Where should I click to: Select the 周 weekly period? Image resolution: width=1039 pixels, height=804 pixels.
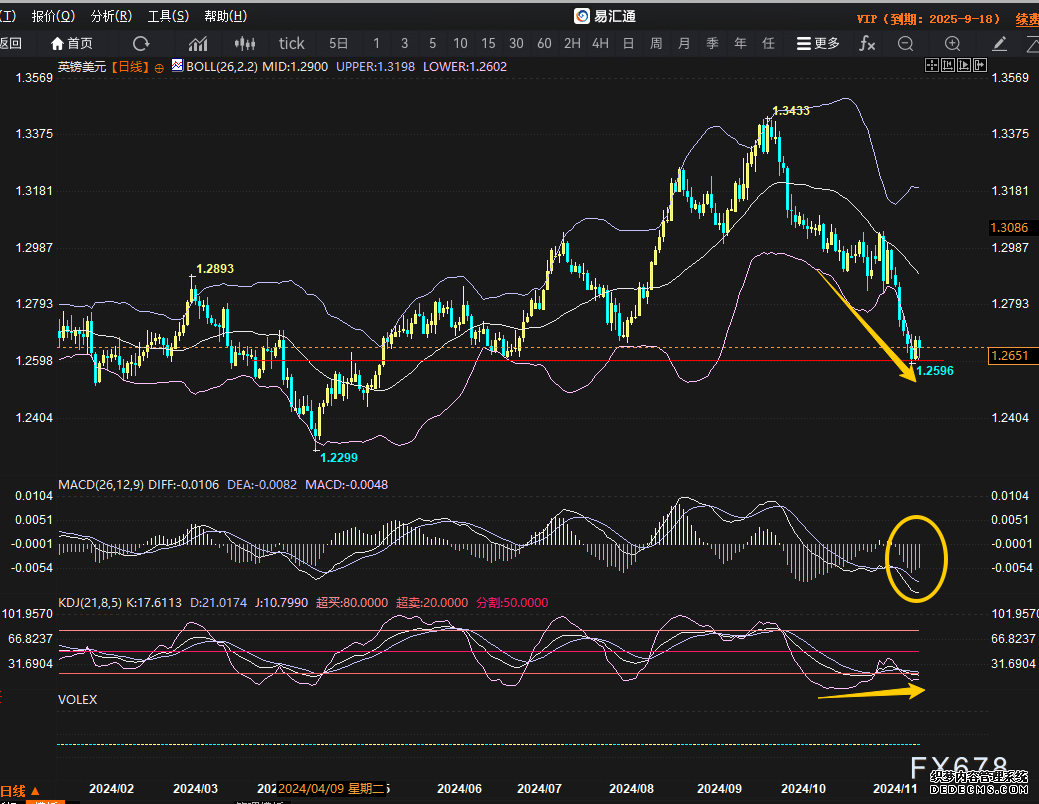656,44
